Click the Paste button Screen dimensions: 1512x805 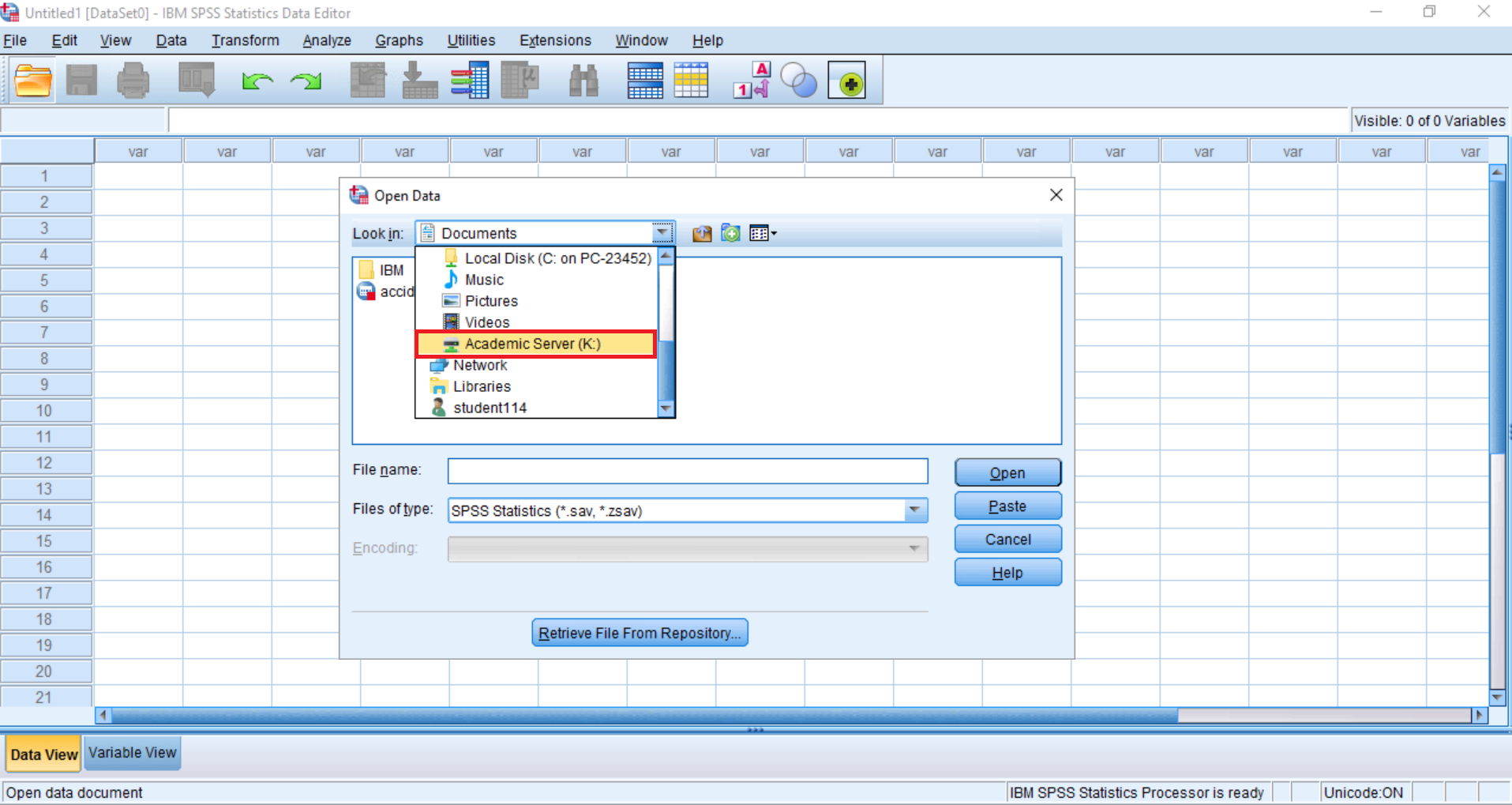[x=1007, y=506]
